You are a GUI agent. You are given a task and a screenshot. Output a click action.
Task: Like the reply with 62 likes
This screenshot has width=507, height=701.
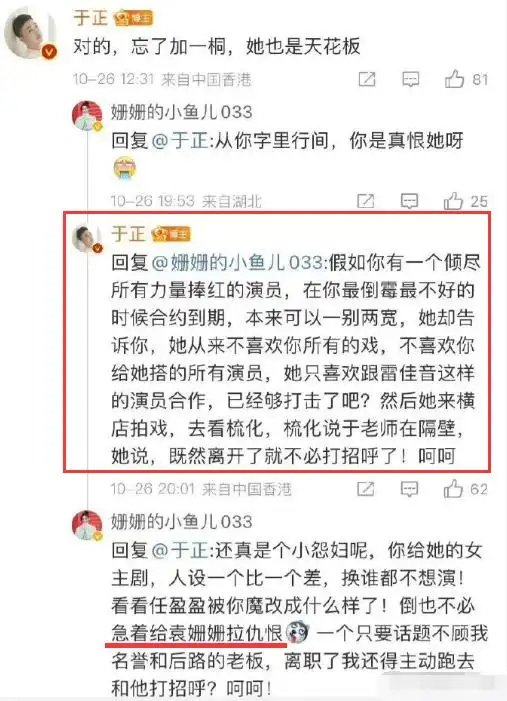[465, 488]
